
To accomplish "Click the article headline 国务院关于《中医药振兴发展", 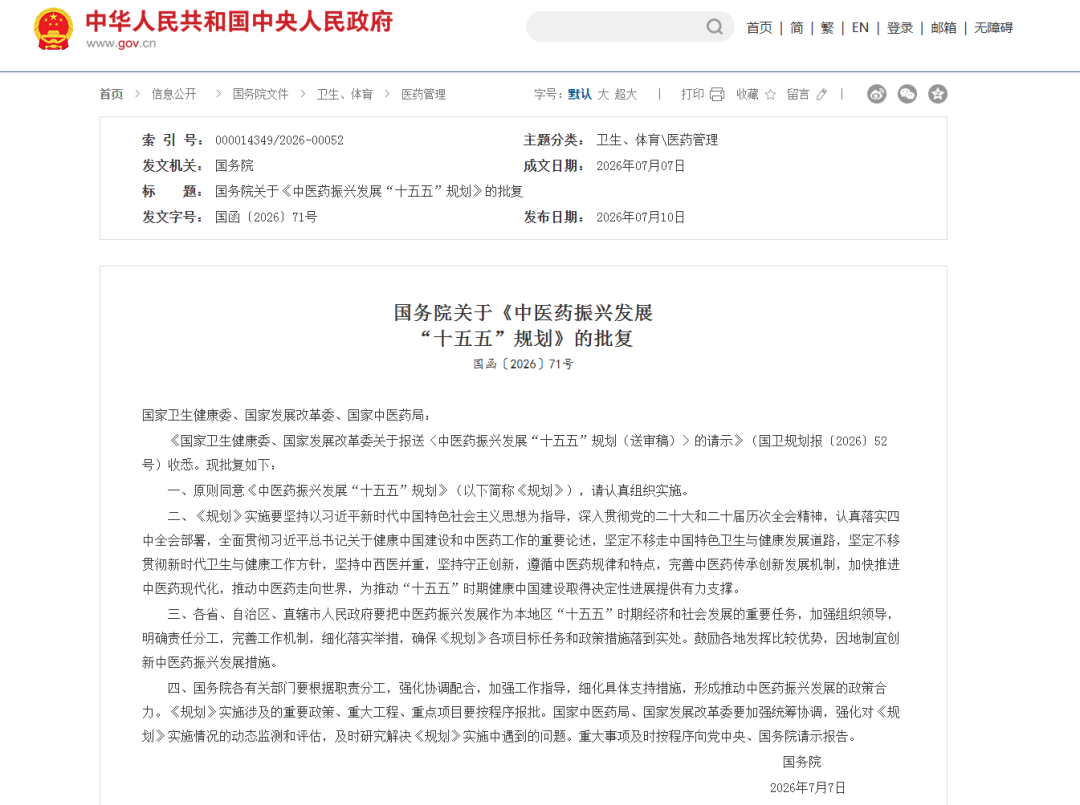I will pyautogui.click(x=523, y=313).
